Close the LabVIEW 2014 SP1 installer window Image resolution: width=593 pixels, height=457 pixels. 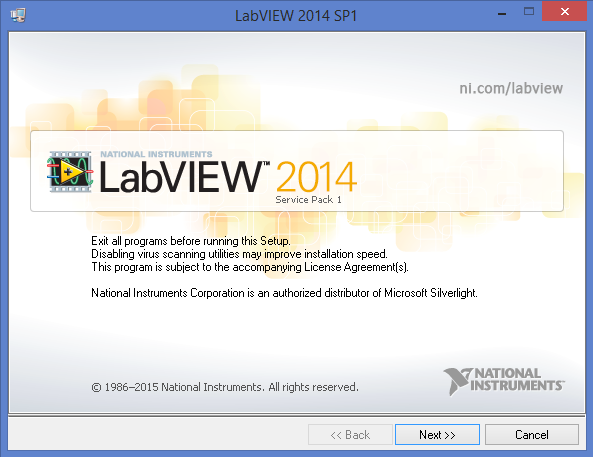click(x=565, y=12)
